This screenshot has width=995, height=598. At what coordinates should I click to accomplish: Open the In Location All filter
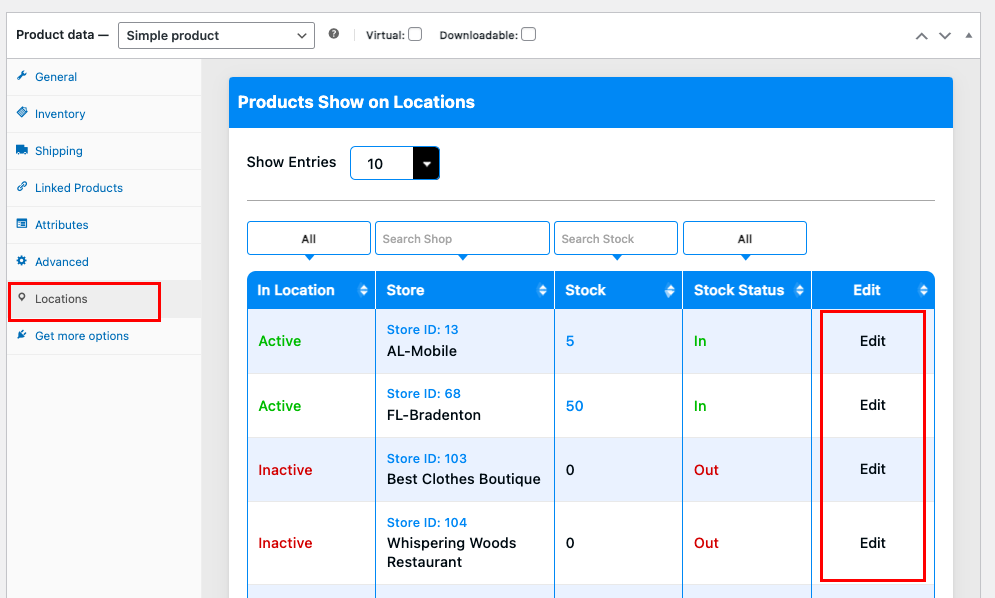click(309, 239)
